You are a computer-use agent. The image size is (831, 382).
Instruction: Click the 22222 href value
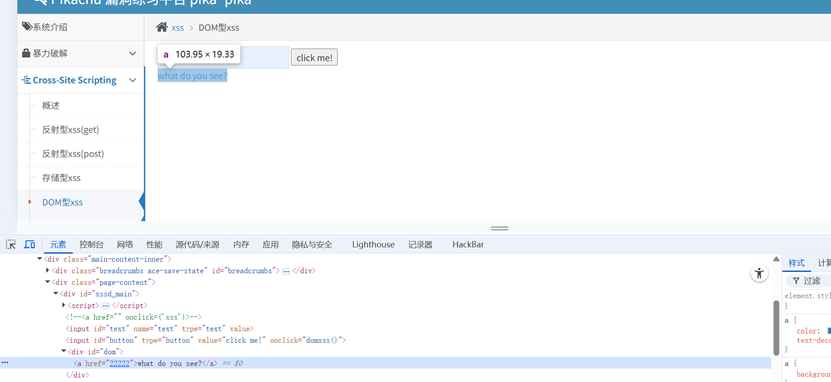[119, 363]
